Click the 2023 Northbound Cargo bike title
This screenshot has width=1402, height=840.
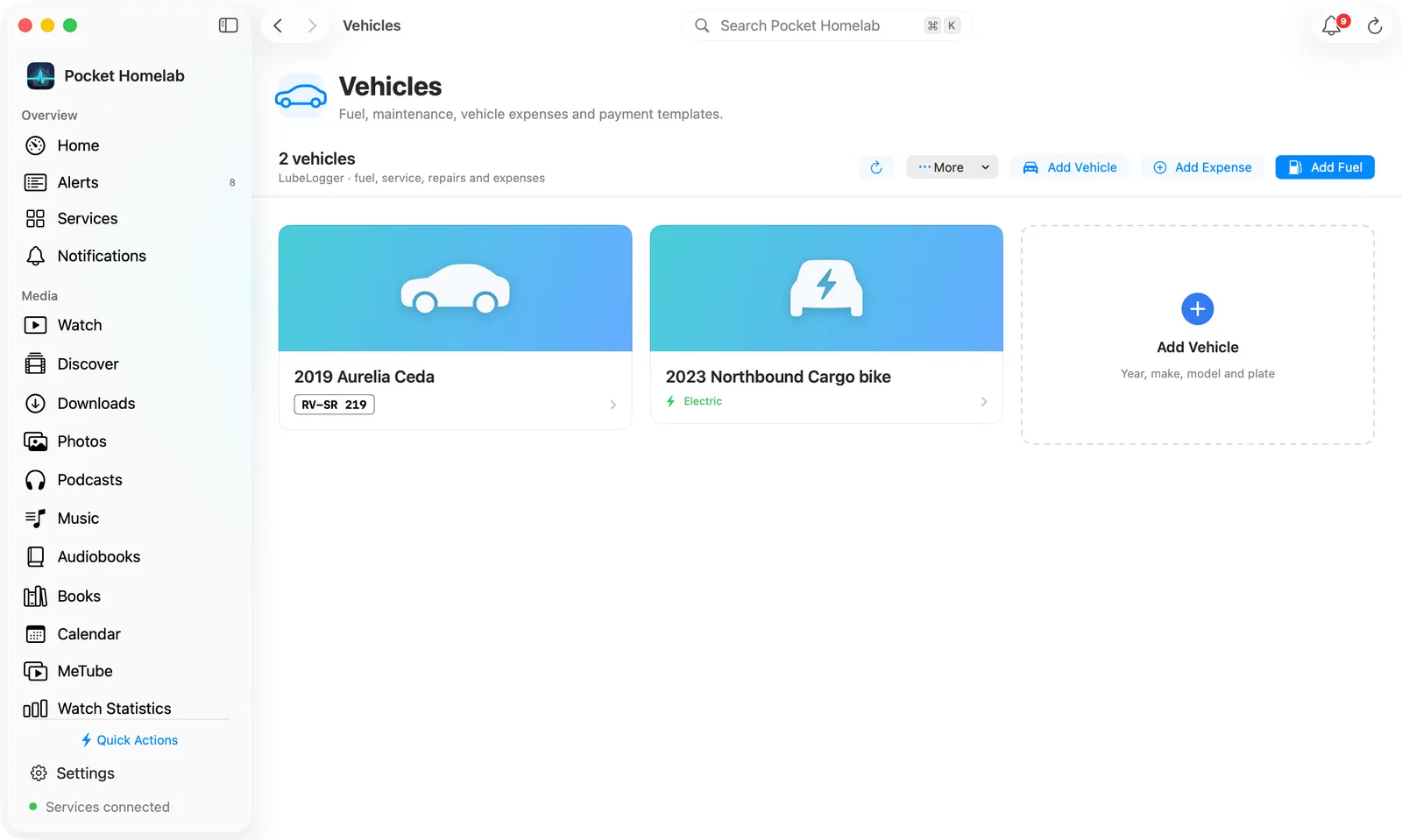click(778, 377)
